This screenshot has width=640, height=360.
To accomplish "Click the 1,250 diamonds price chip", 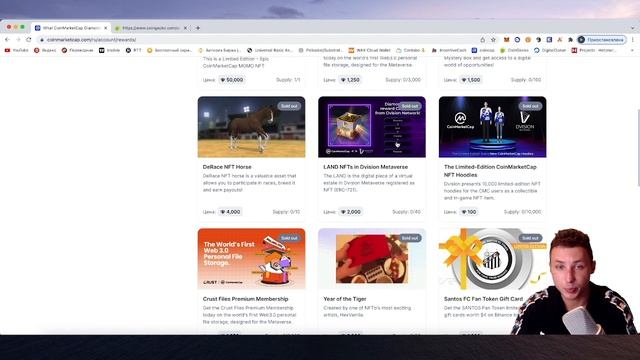I will tap(350, 80).
